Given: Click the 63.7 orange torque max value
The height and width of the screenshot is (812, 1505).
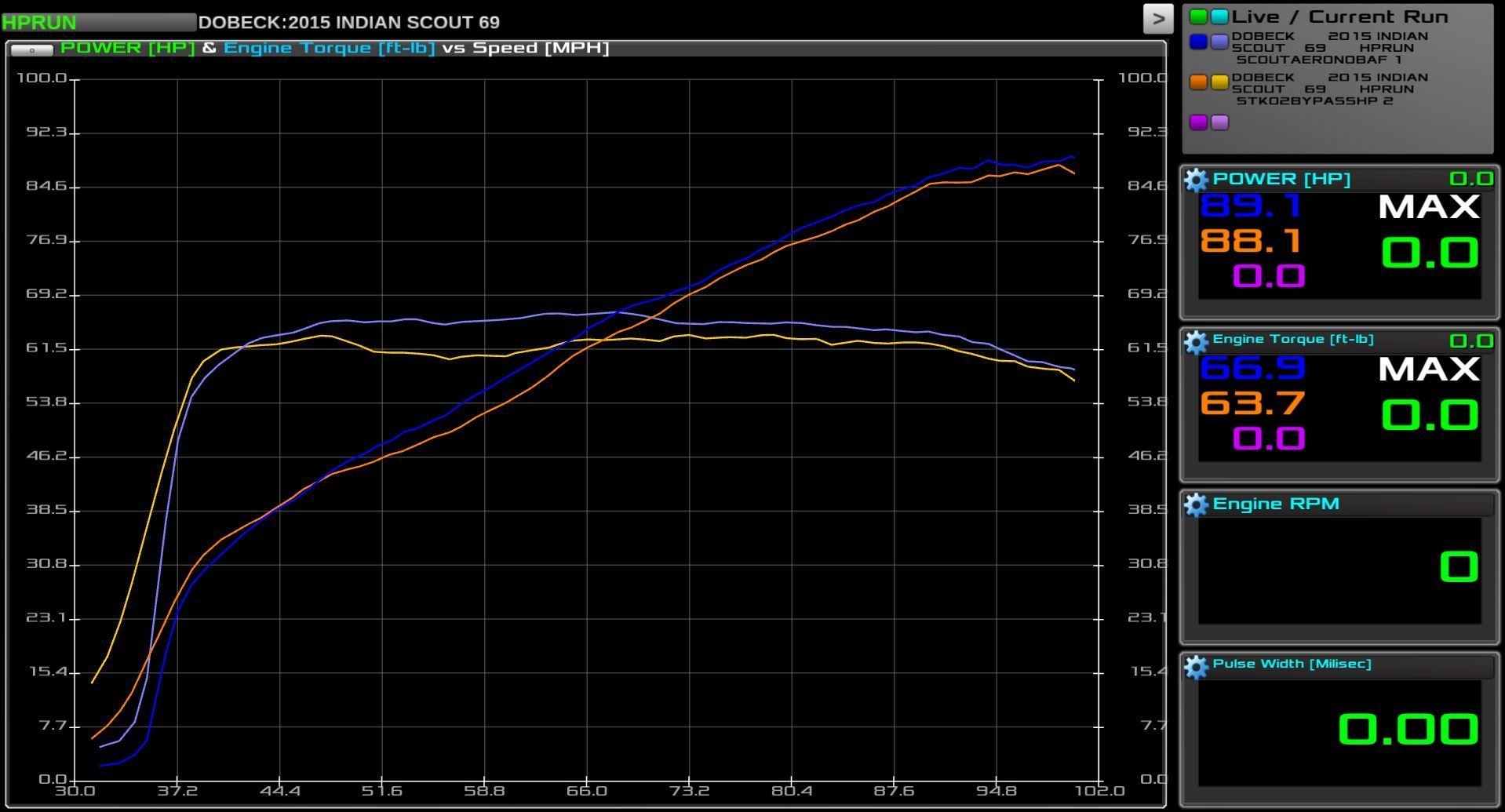Looking at the screenshot, I should tap(1252, 403).
